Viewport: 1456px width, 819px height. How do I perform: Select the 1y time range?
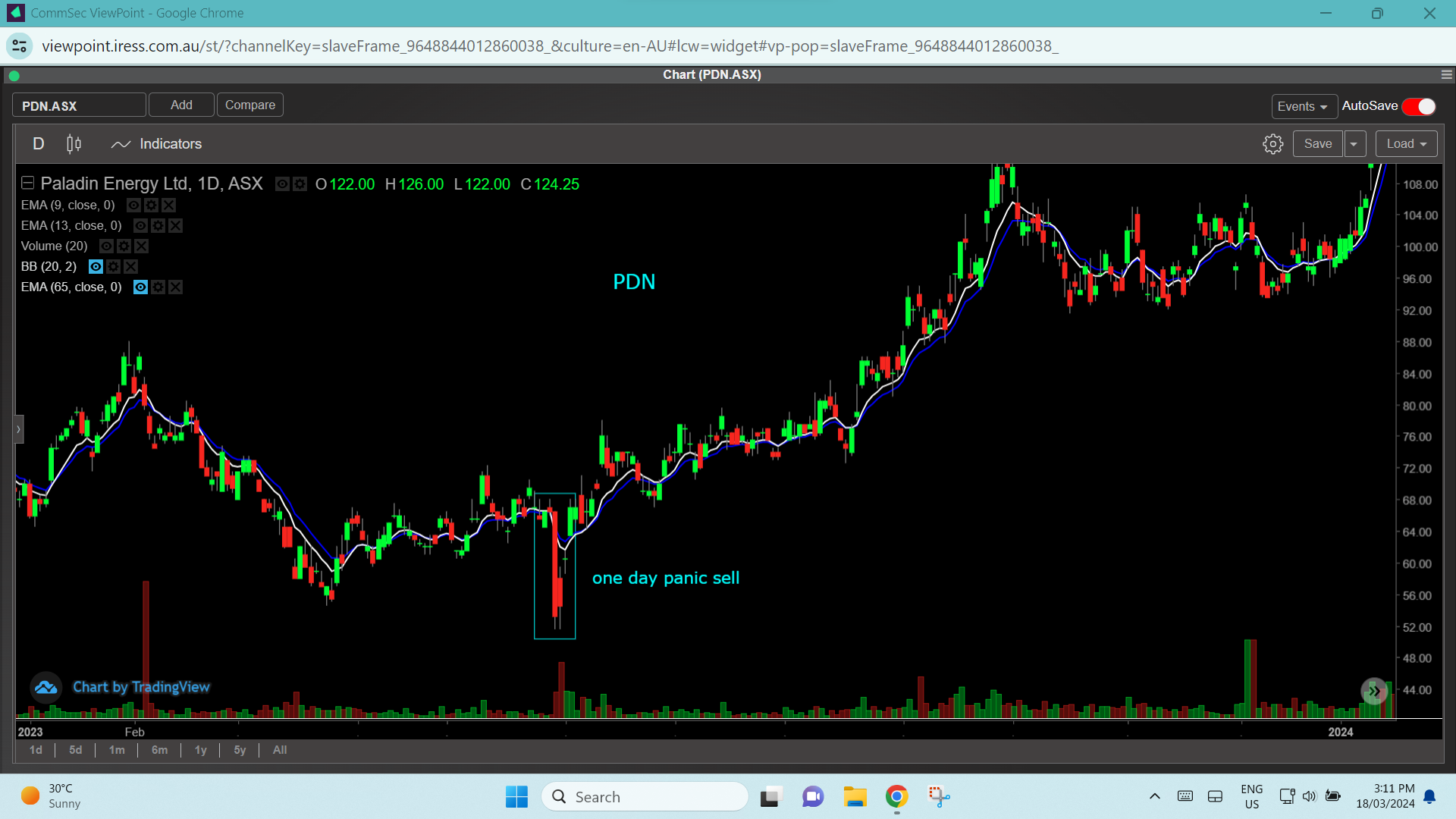(200, 750)
